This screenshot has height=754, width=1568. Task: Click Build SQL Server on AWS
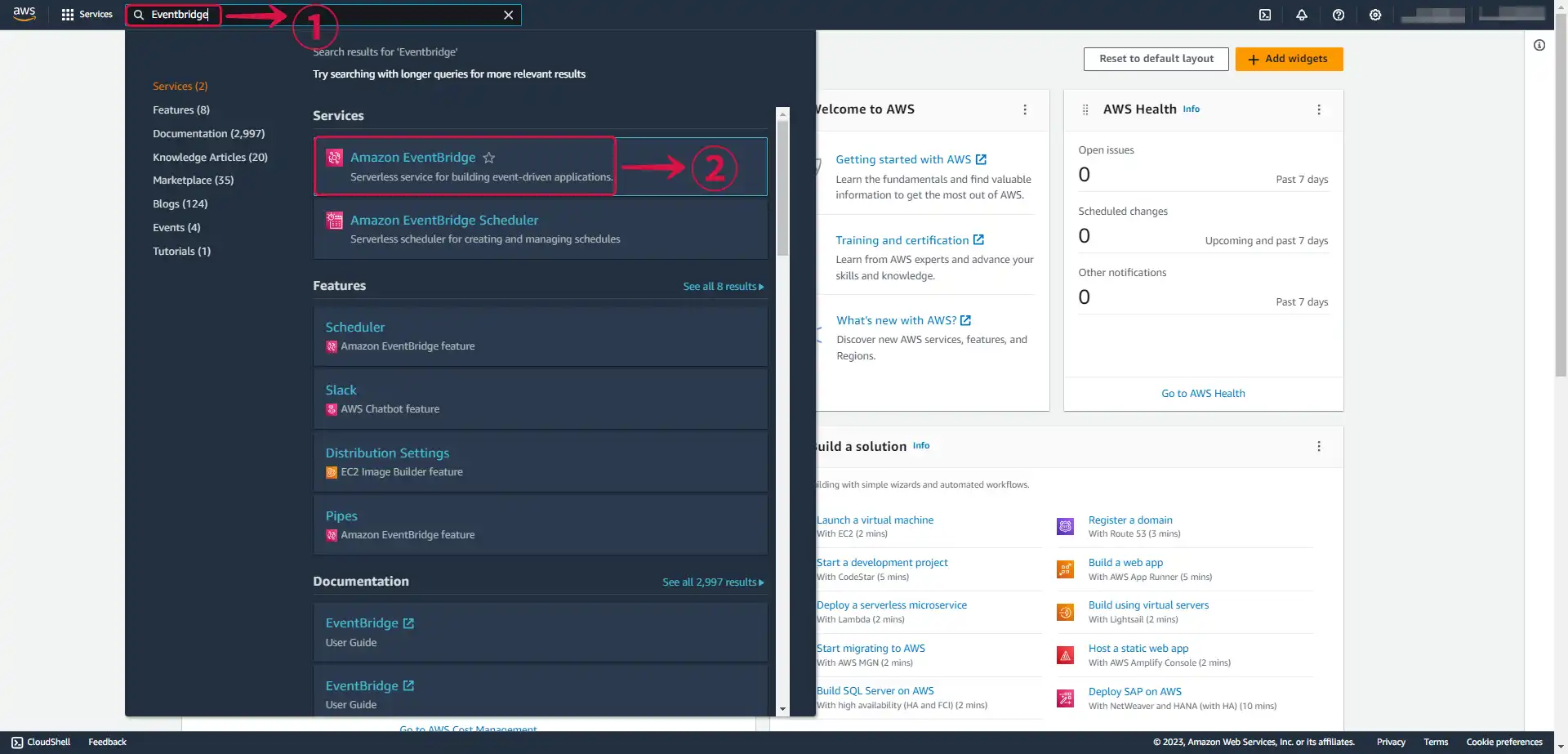[875, 691]
